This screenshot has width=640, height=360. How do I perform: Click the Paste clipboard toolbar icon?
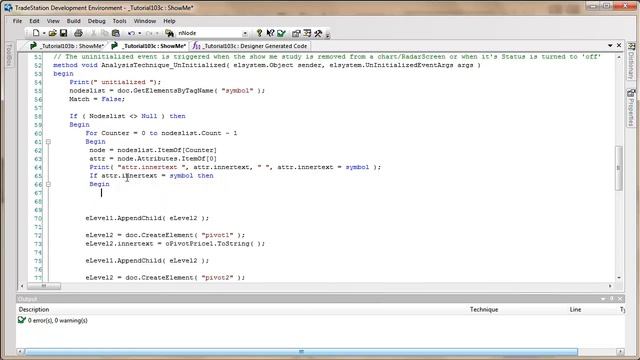(116, 33)
